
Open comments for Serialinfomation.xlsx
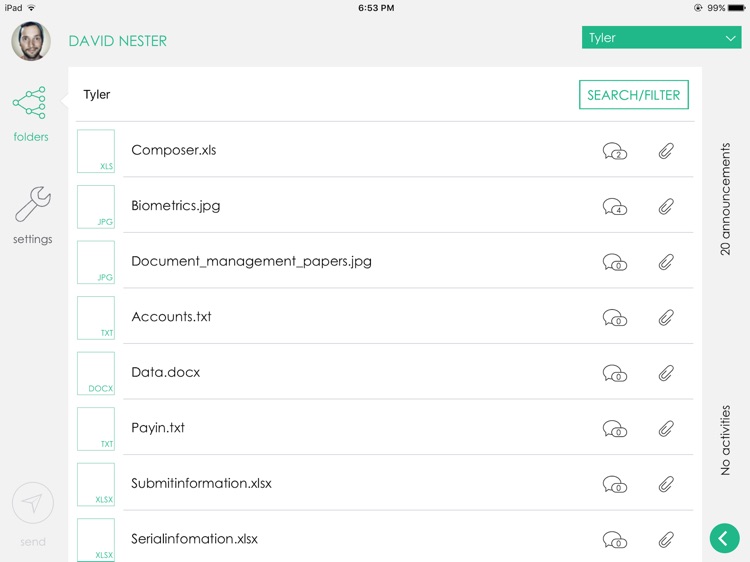click(615, 540)
